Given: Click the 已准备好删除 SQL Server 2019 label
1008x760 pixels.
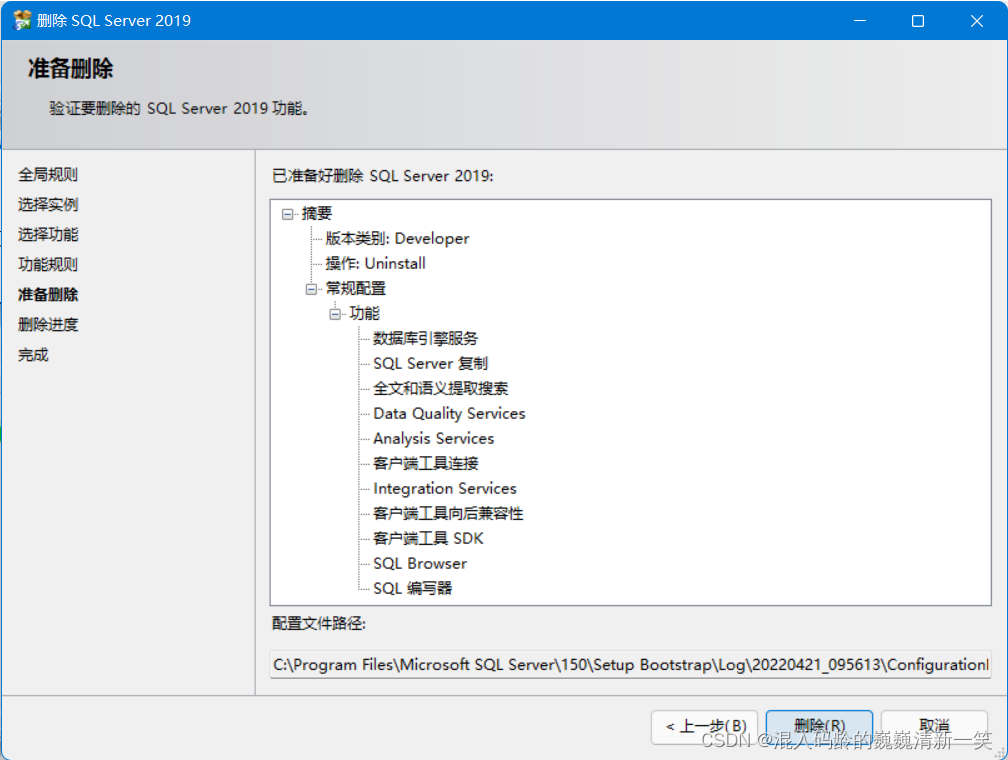Looking at the screenshot, I should (x=383, y=176).
